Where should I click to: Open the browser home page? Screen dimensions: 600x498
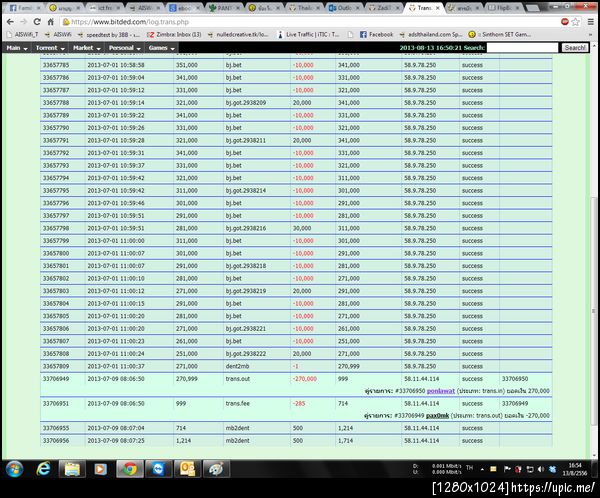[50, 22]
